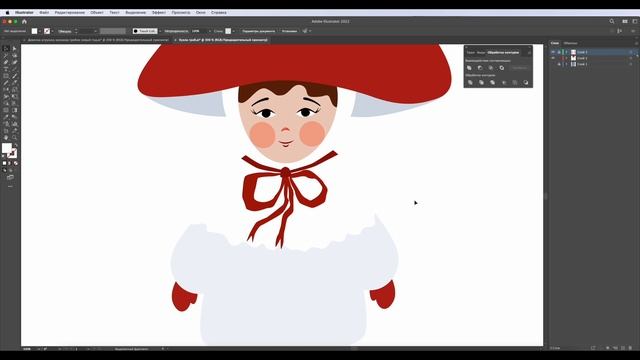The height and width of the screenshot is (360, 640).
Task: Toggle the lock on the selected green layer
Action: 559,52
